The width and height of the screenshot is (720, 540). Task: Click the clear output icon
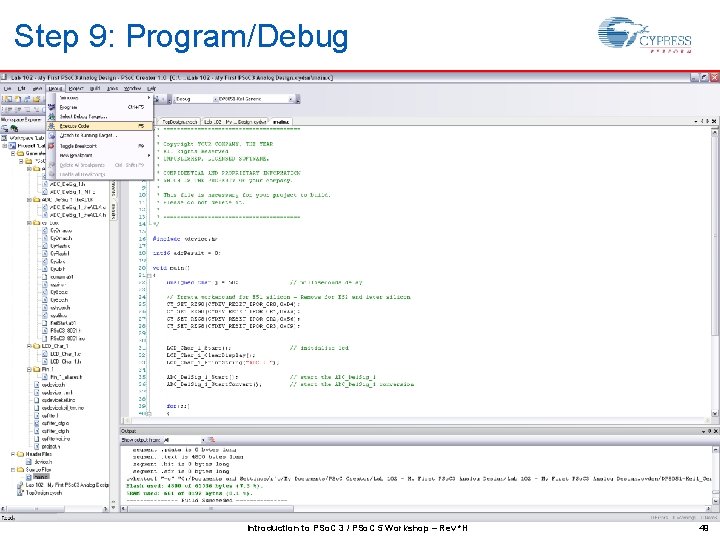tap(212, 440)
